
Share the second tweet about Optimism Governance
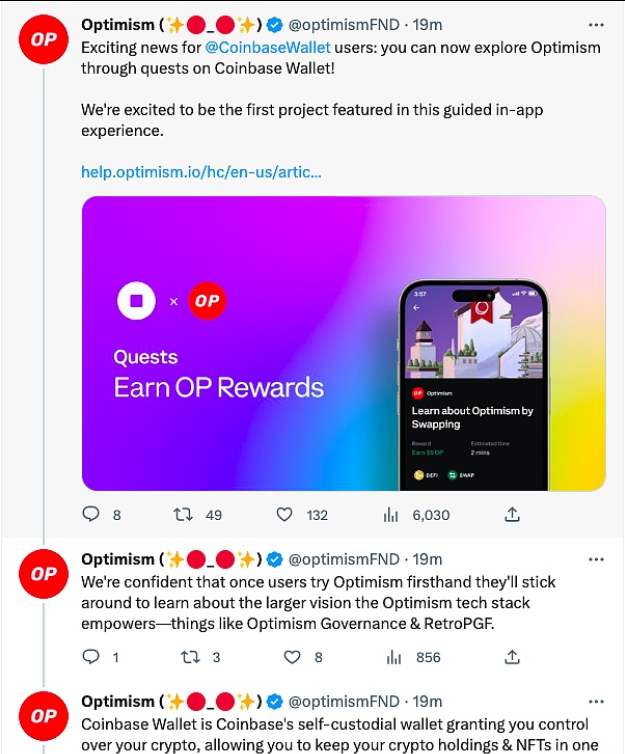coord(512,657)
